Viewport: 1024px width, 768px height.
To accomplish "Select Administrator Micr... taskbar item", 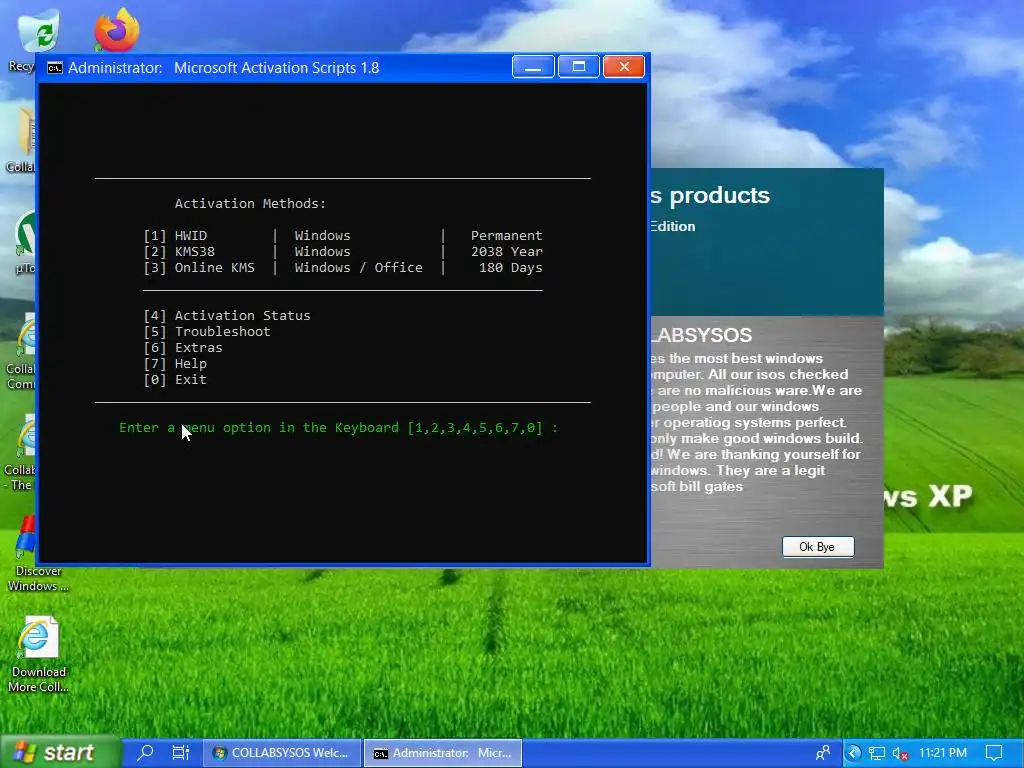I will pos(443,752).
